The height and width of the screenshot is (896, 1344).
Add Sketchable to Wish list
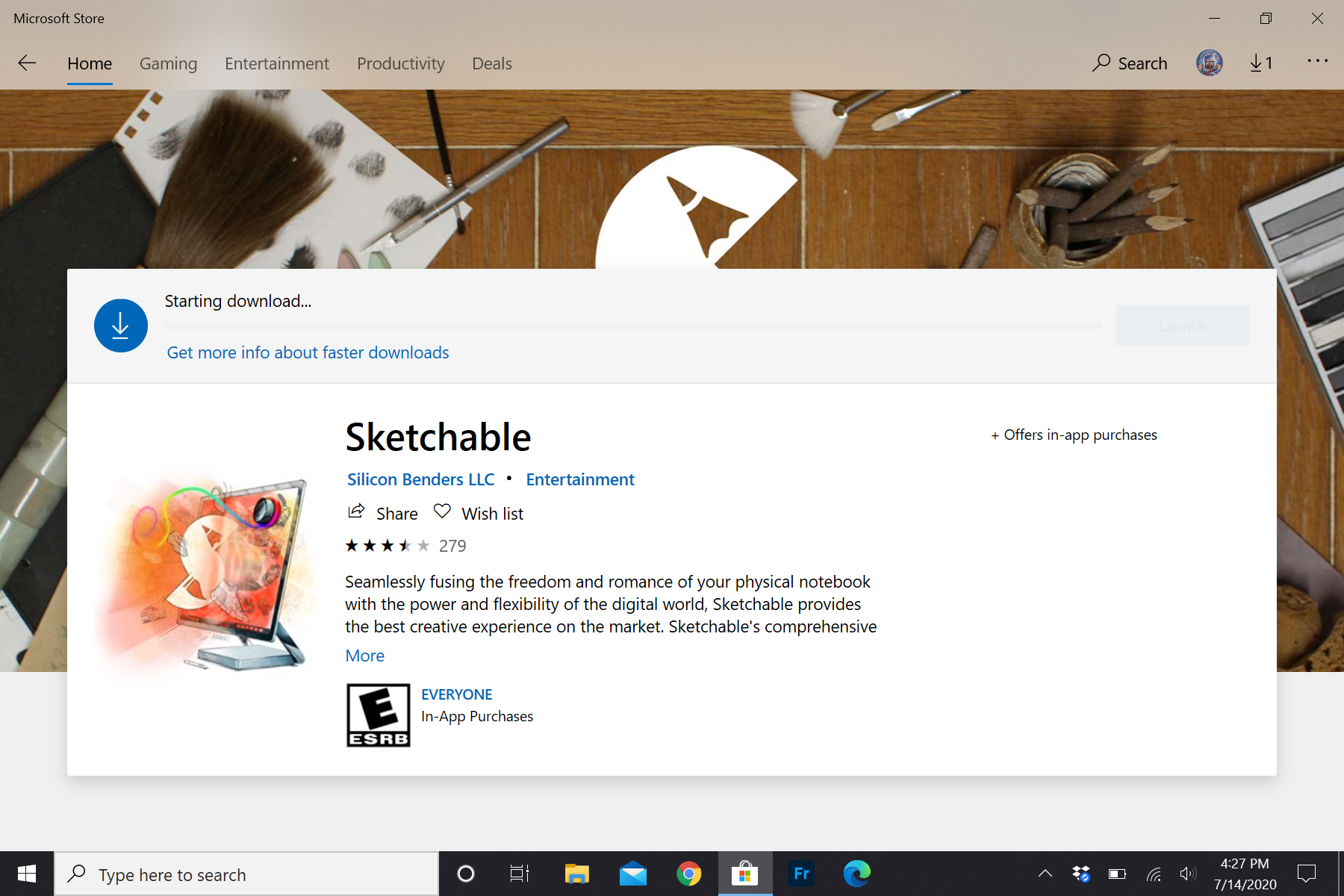[x=479, y=513]
